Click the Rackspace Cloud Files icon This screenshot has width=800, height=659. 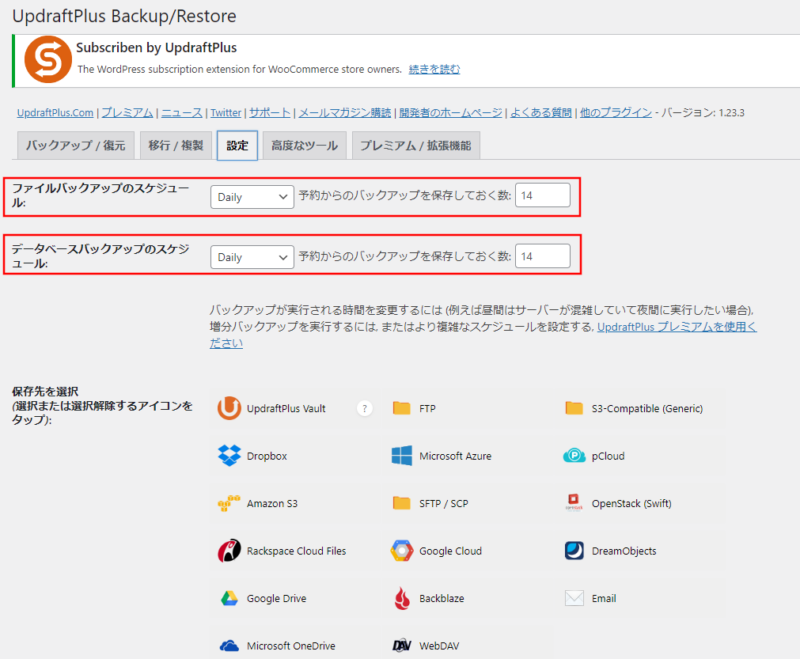coord(229,551)
